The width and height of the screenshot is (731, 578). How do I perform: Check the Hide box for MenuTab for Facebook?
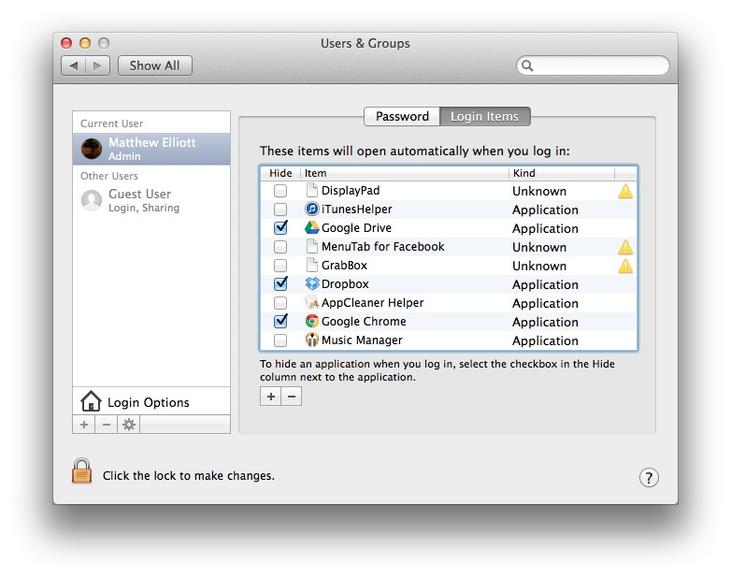280,247
